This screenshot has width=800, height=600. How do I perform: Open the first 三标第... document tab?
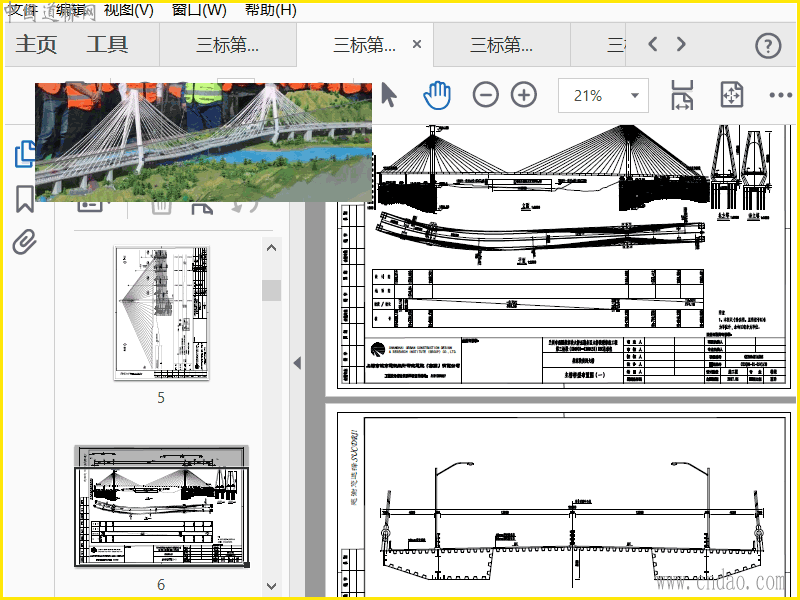[x=228, y=45]
